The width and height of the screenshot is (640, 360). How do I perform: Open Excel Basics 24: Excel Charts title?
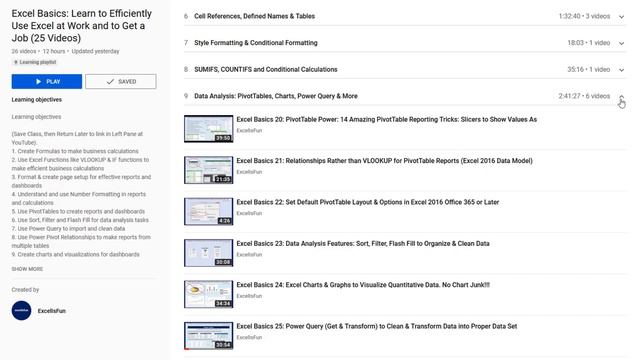click(363, 285)
